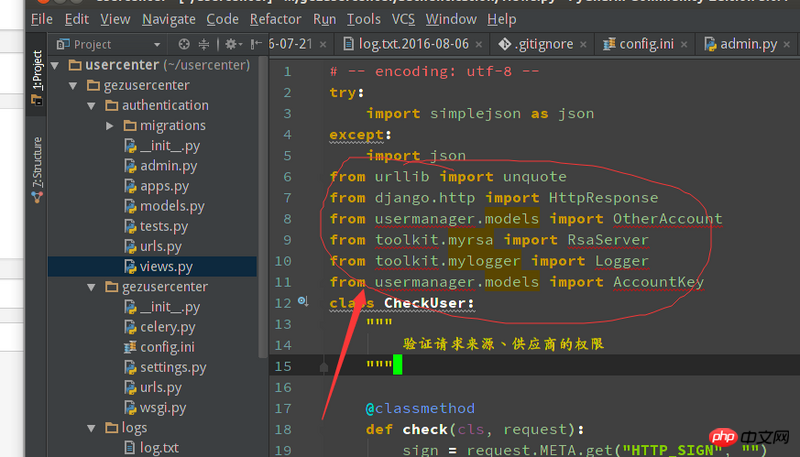800x457 pixels.
Task: Select wsgi.py in project tree
Action: [x=163, y=408]
